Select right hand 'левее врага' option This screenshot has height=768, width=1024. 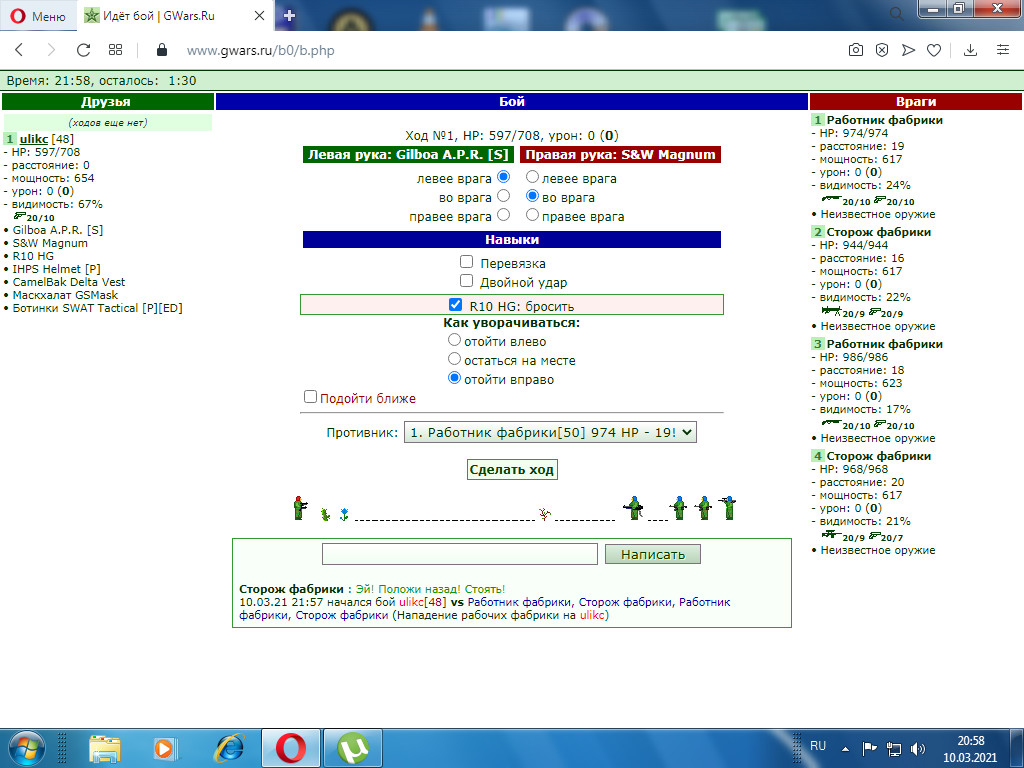pyautogui.click(x=532, y=176)
